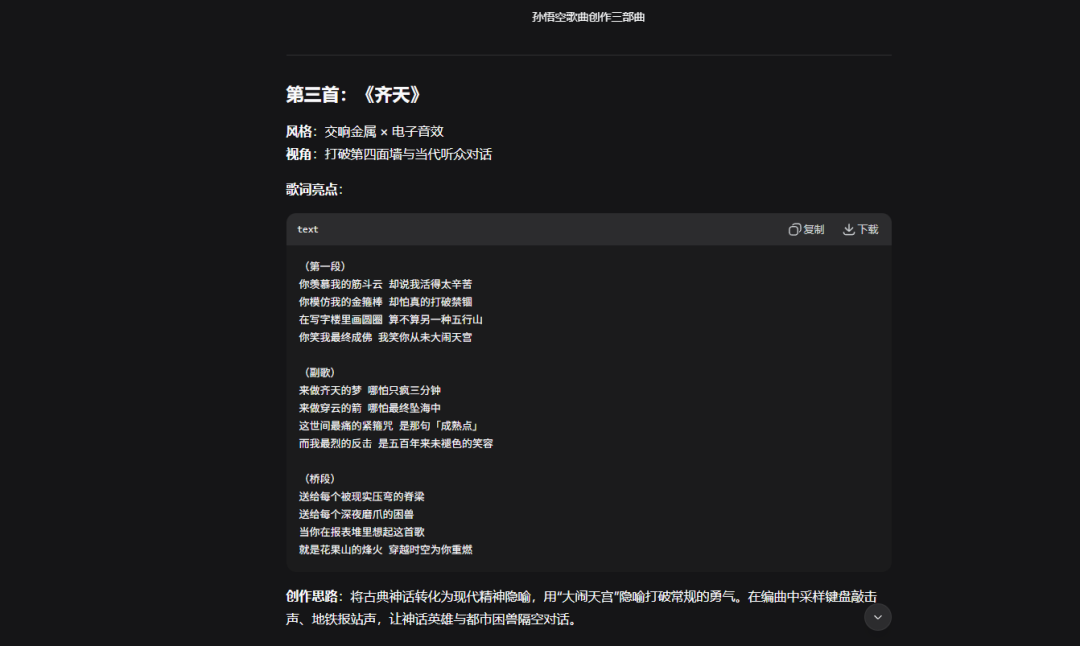Click the copy (复制) icon on the code block
Image resolution: width=1080 pixels, height=646 pixels.
coord(805,229)
